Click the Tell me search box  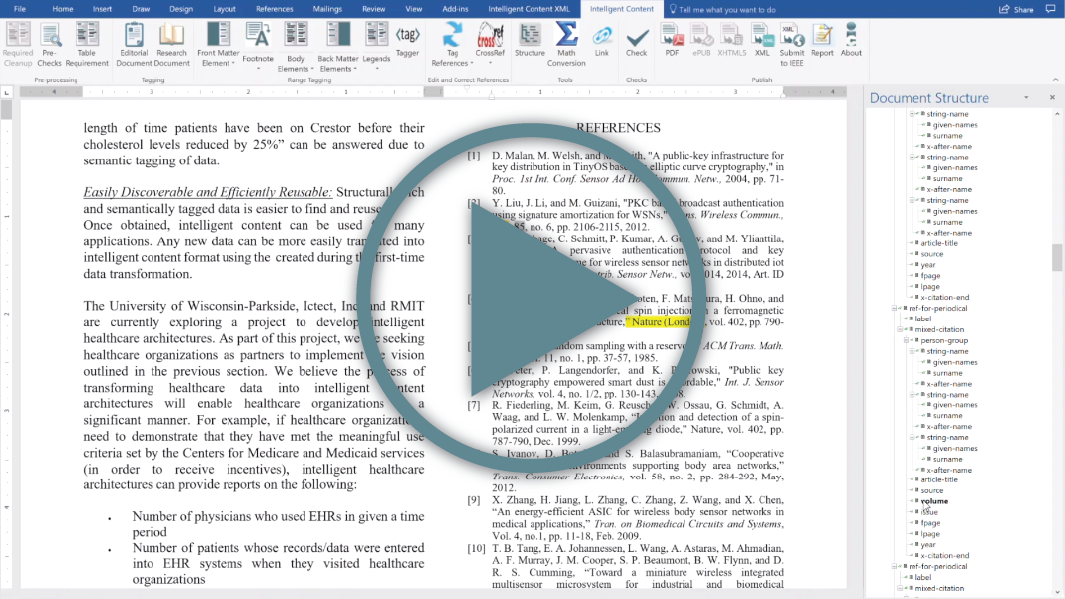click(x=723, y=10)
